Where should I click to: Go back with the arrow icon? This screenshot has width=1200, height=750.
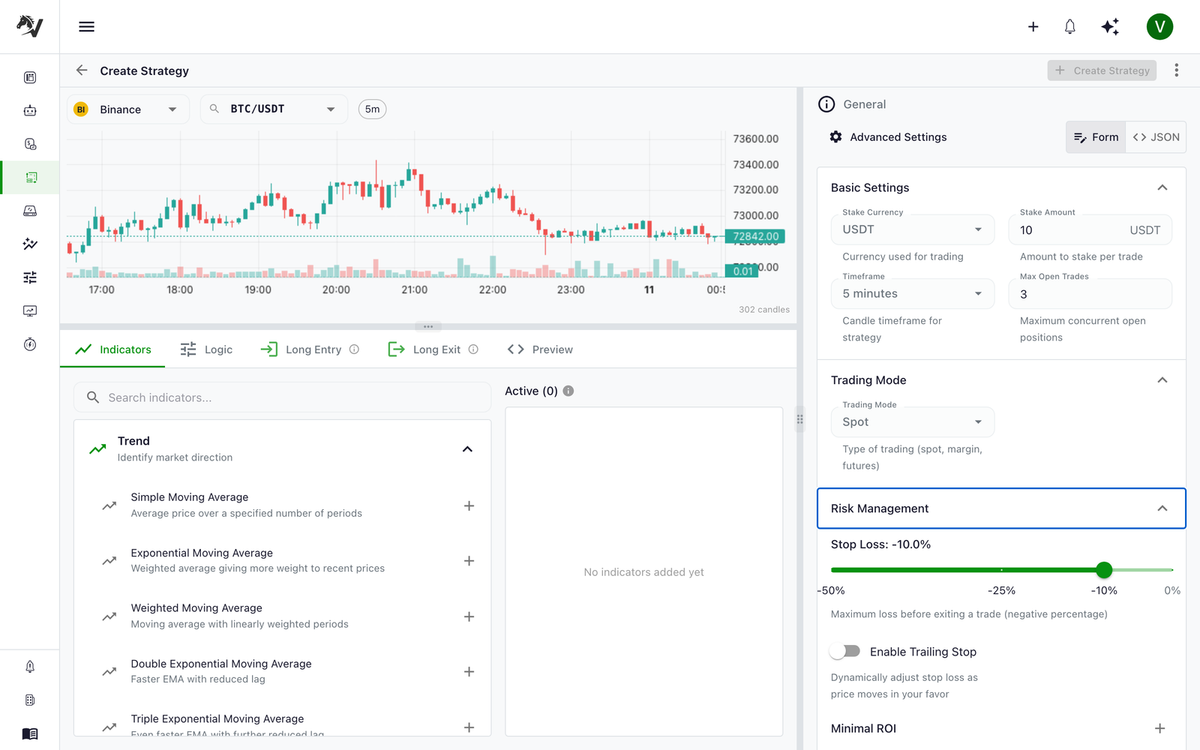82,71
